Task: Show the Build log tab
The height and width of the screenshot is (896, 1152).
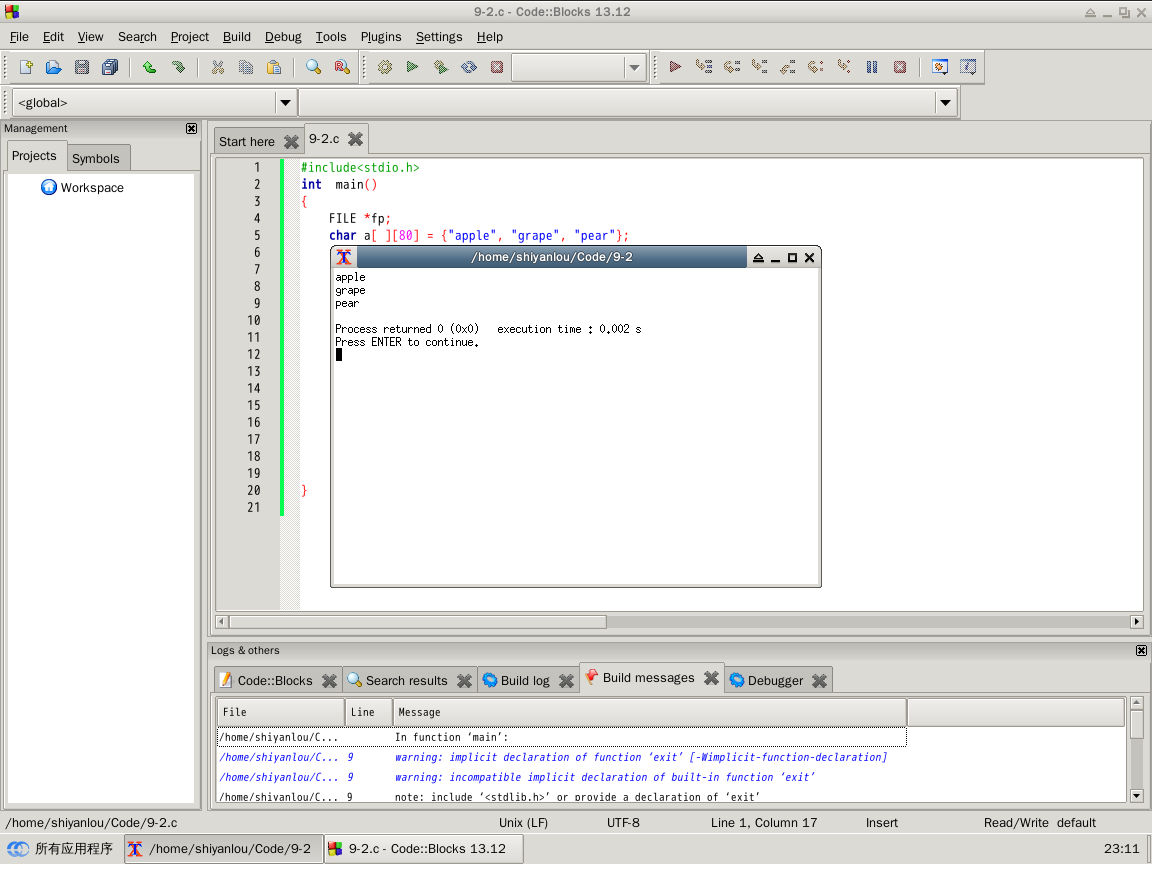Action: pos(525,681)
